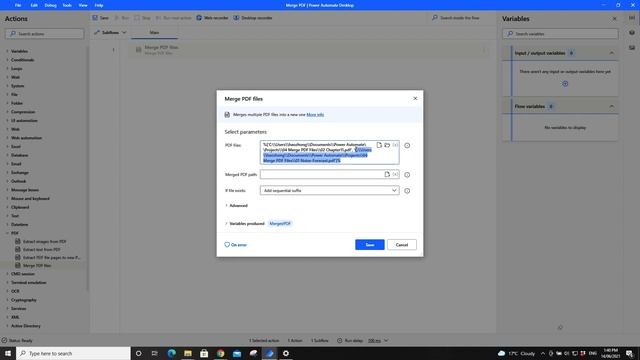Click Run next action in the toolbar
Viewport: 640px width, 360px height.
[173, 18]
